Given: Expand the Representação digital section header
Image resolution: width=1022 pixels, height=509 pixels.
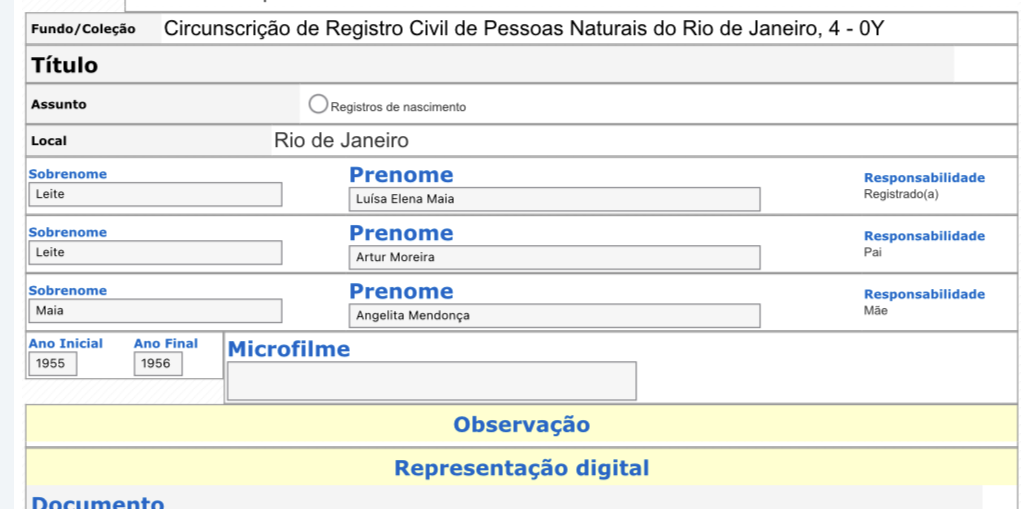Looking at the screenshot, I should click(521, 468).
